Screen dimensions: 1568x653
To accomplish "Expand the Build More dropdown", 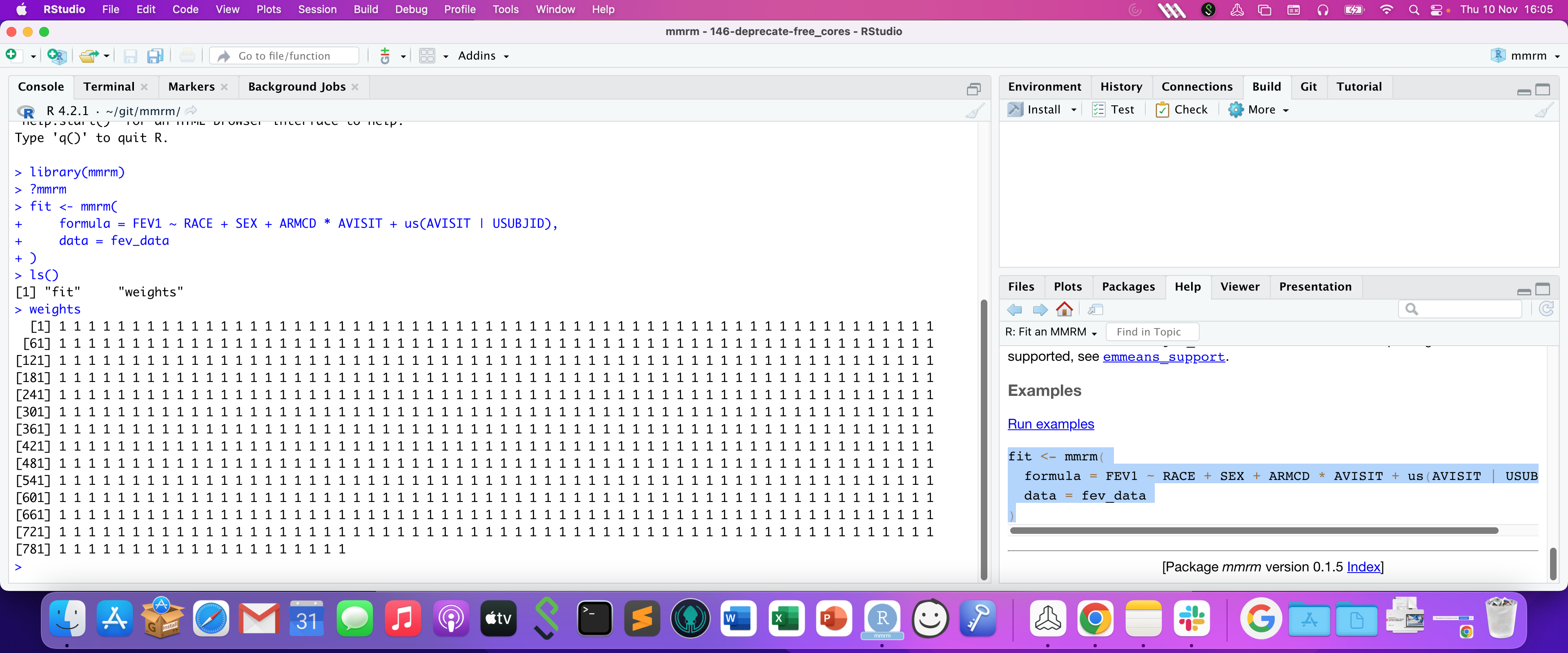I will [1259, 109].
